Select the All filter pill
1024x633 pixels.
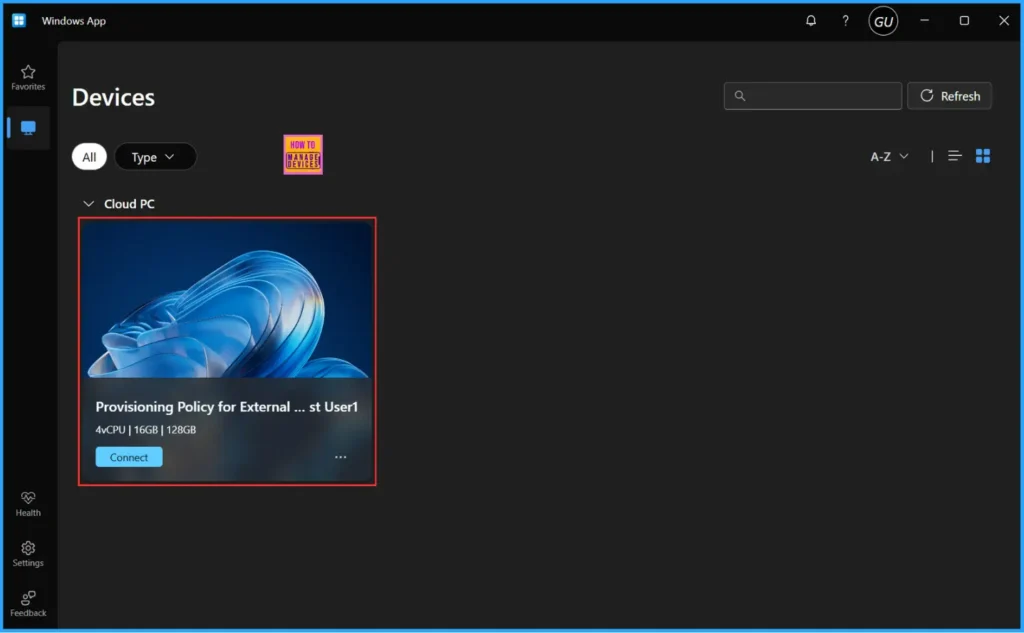[89, 157]
